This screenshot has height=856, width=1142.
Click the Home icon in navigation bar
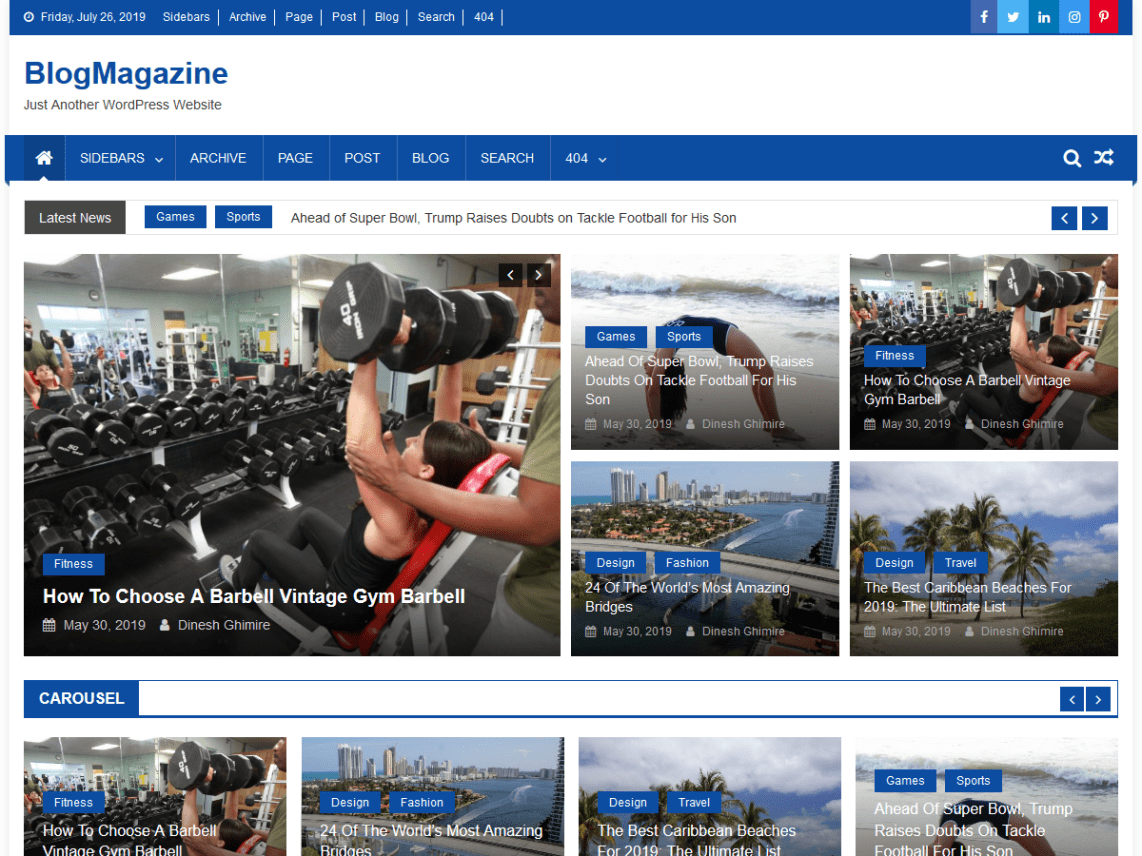(x=43, y=157)
